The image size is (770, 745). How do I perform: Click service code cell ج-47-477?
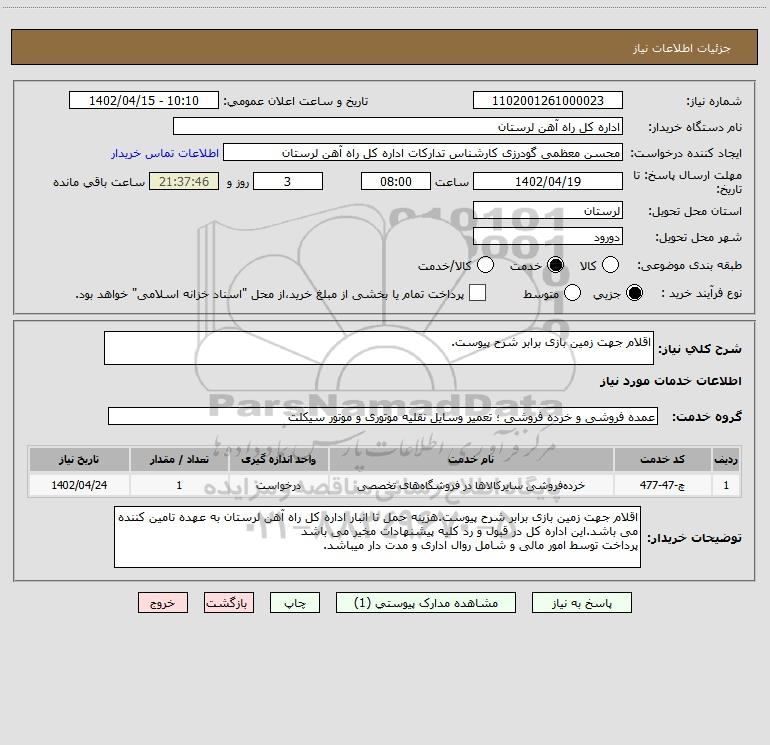click(x=662, y=485)
